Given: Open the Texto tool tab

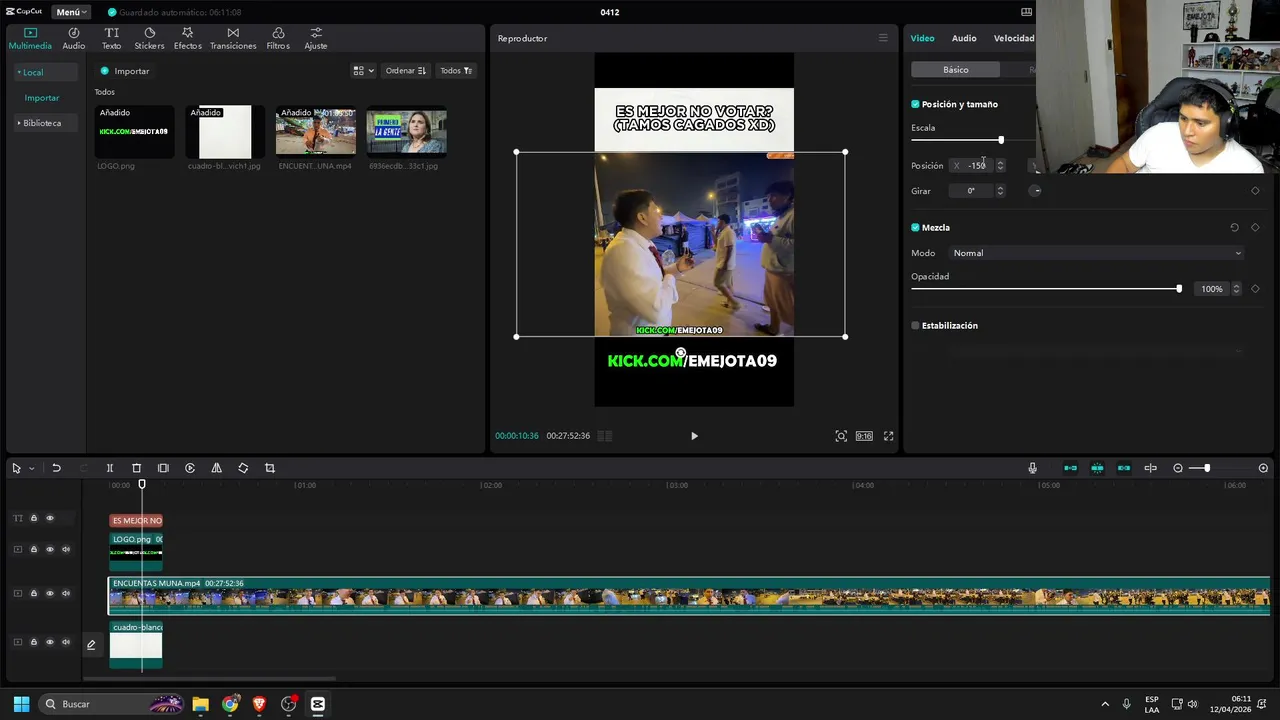Looking at the screenshot, I should (x=111, y=38).
